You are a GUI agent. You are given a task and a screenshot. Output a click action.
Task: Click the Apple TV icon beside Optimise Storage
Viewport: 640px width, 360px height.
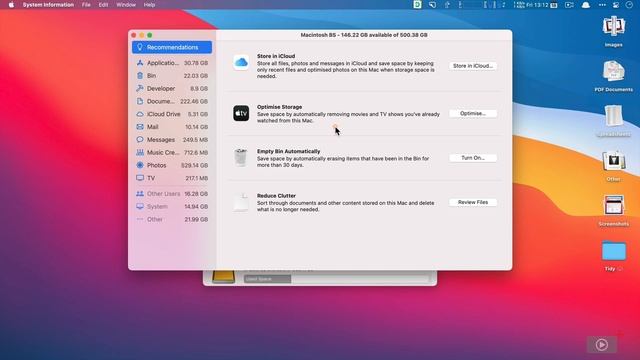(241, 113)
